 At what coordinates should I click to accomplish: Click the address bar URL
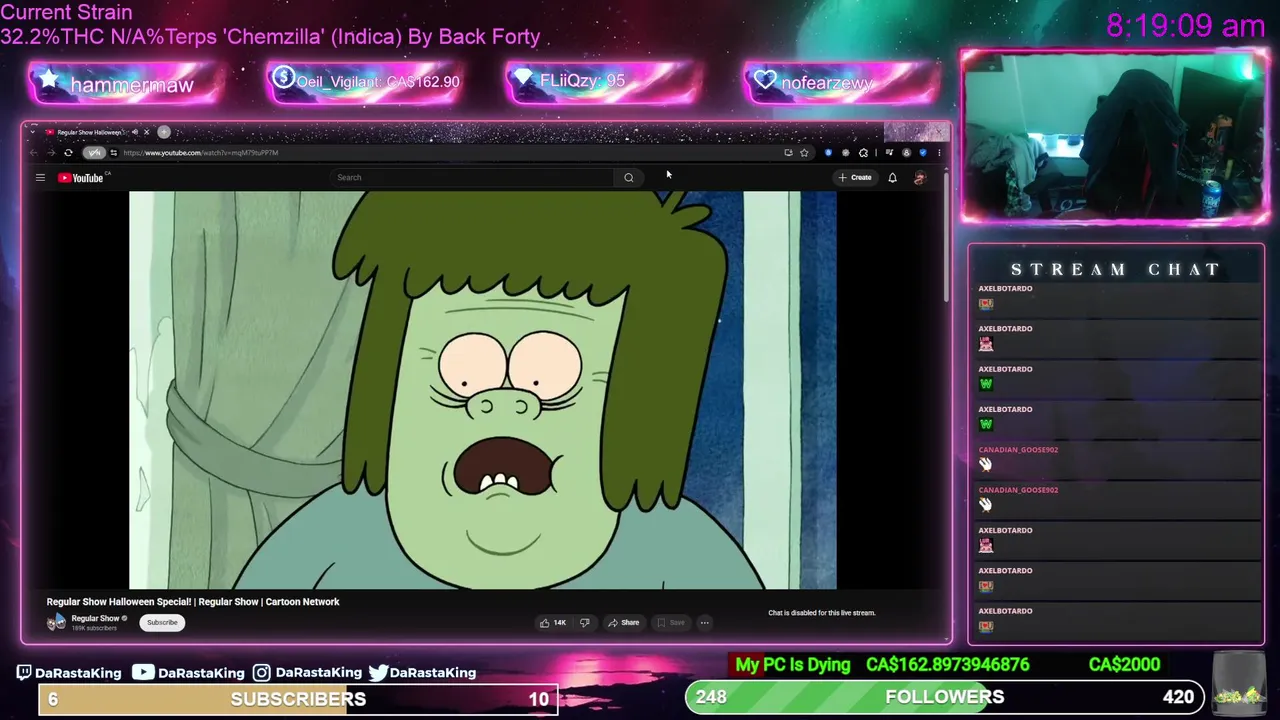pos(201,153)
